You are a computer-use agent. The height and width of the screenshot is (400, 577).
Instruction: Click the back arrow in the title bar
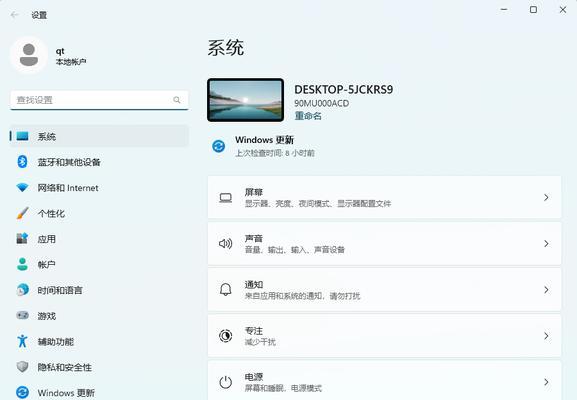pyautogui.click(x=14, y=15)
